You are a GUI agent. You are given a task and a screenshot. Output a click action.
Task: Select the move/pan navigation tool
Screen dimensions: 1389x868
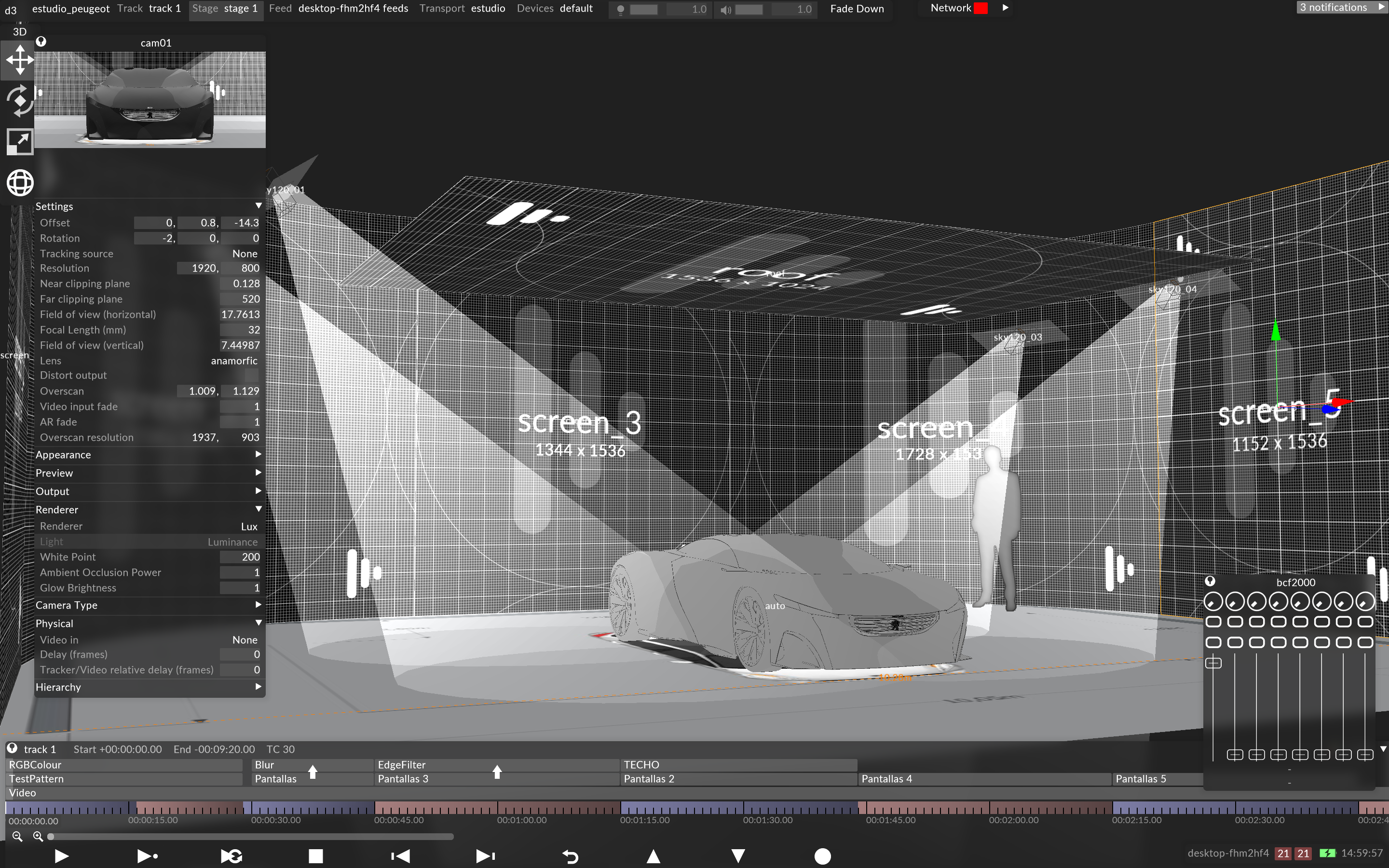19,60
